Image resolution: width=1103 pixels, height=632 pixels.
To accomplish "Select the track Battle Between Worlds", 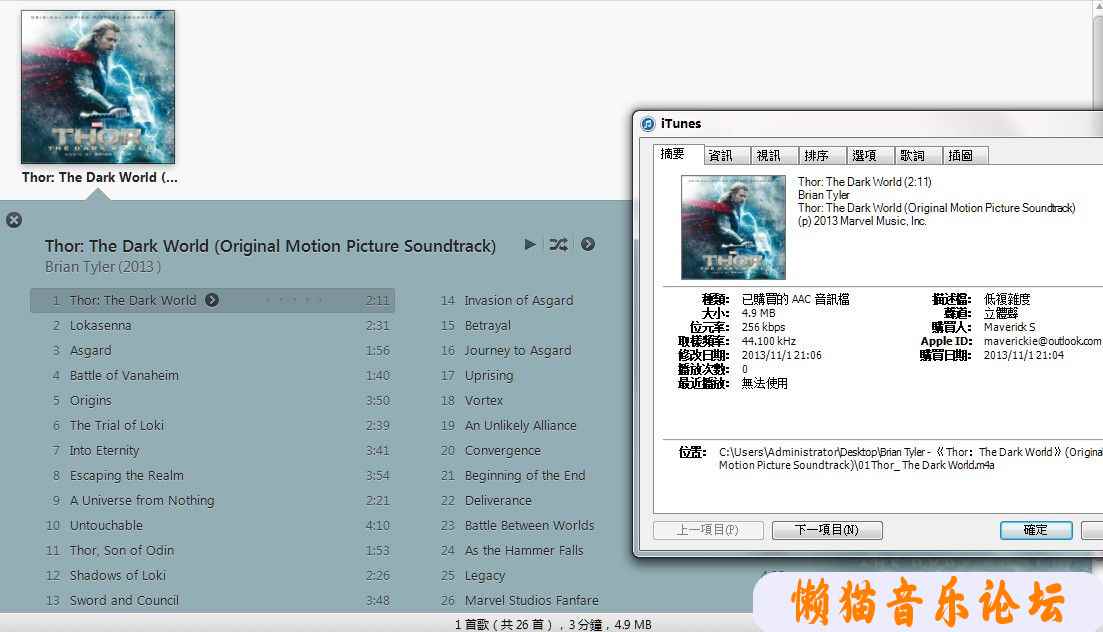I will [x=529, y=526].
